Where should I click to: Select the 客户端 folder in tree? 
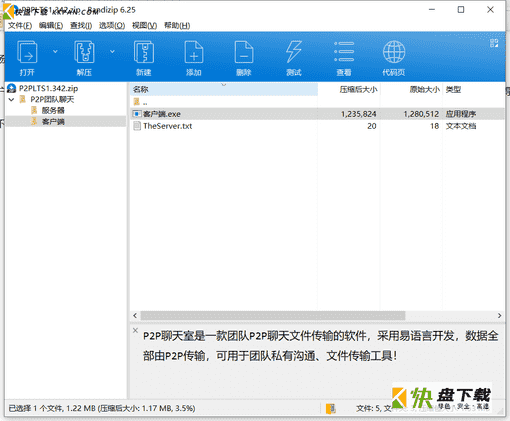tap(53, 121)
